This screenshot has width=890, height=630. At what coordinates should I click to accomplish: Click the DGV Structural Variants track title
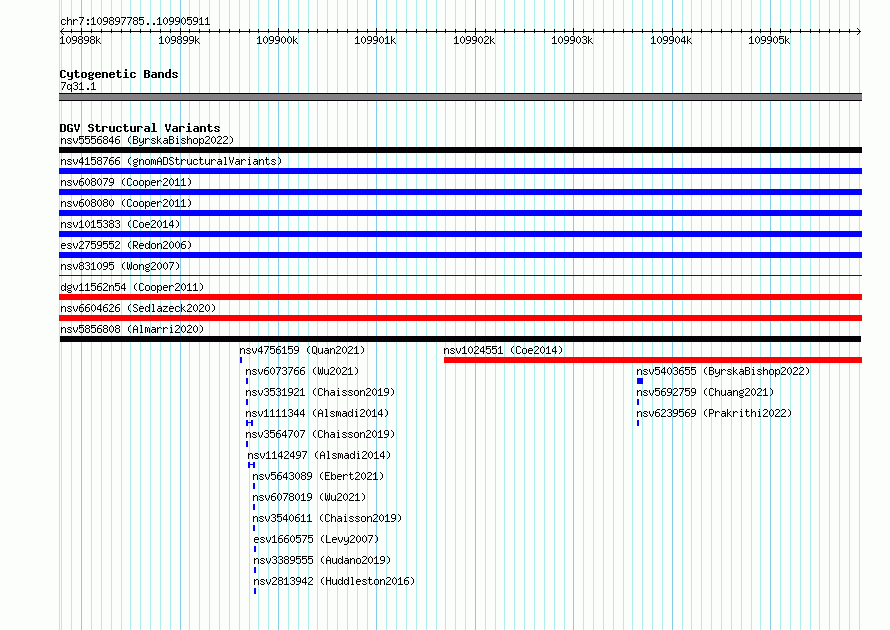[140, 128]
